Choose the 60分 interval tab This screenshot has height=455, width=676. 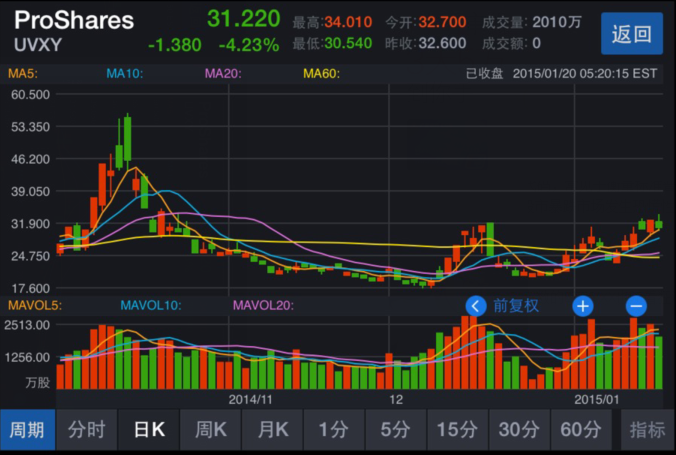coord(581,430)
